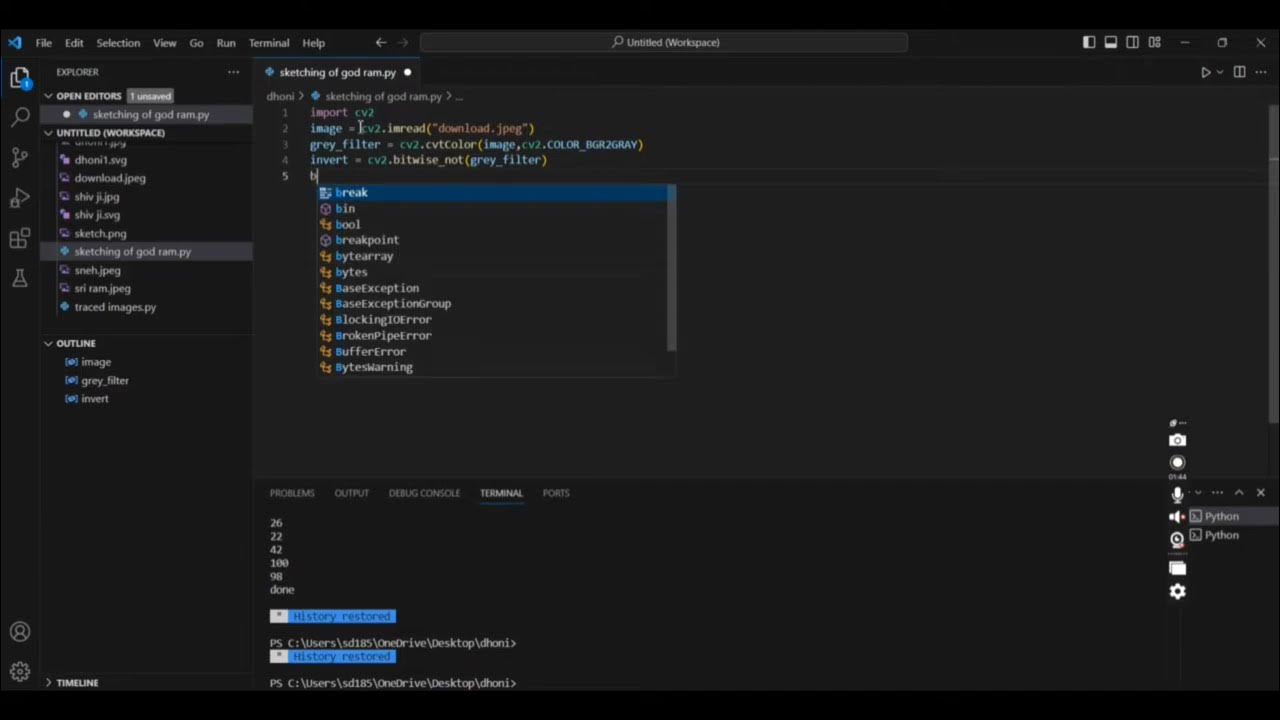Select the grey_filter symbol in Outline
Viewport: 1280px width, 720px height.
[x=105, y=380]
